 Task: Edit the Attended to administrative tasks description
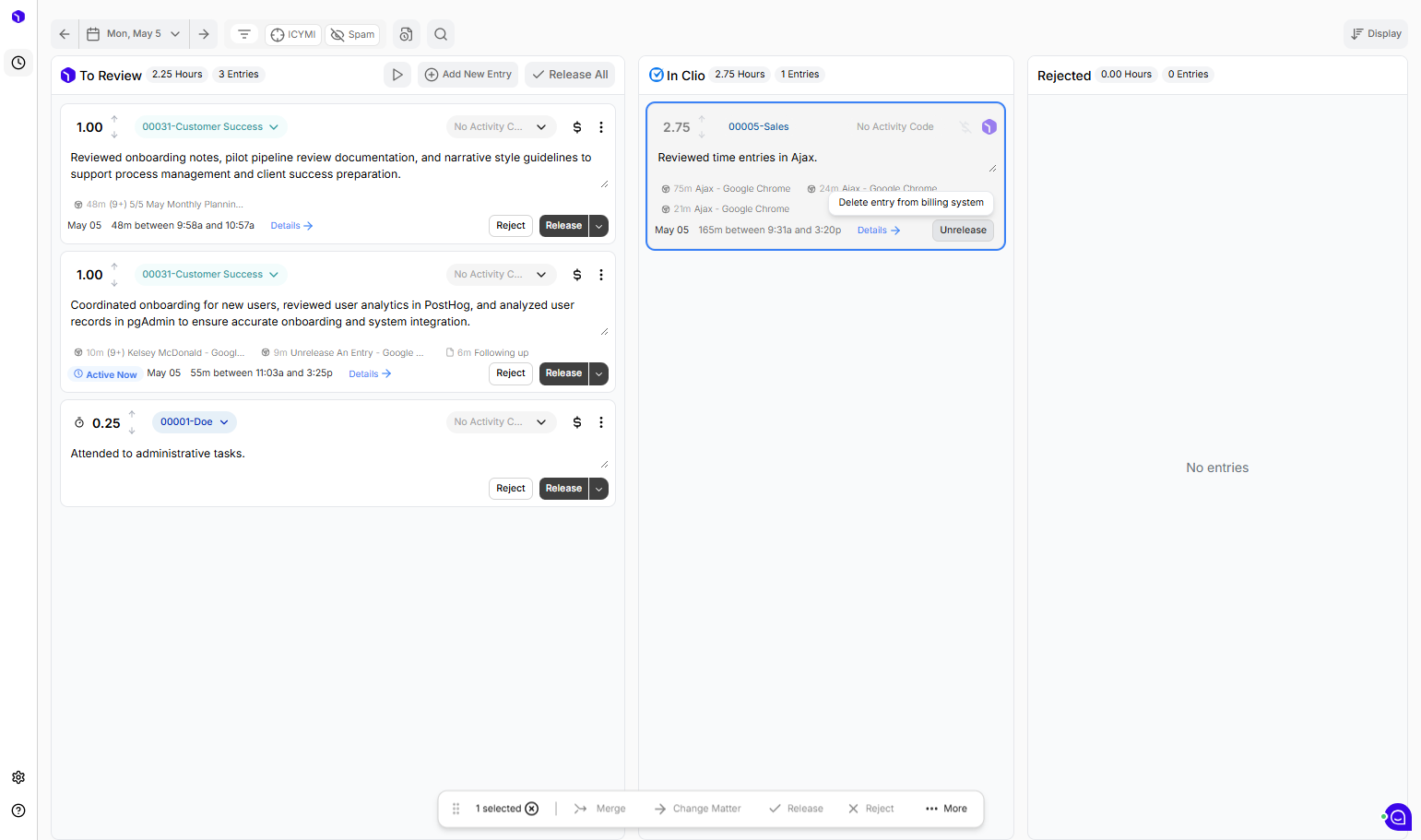coord(337,454)
